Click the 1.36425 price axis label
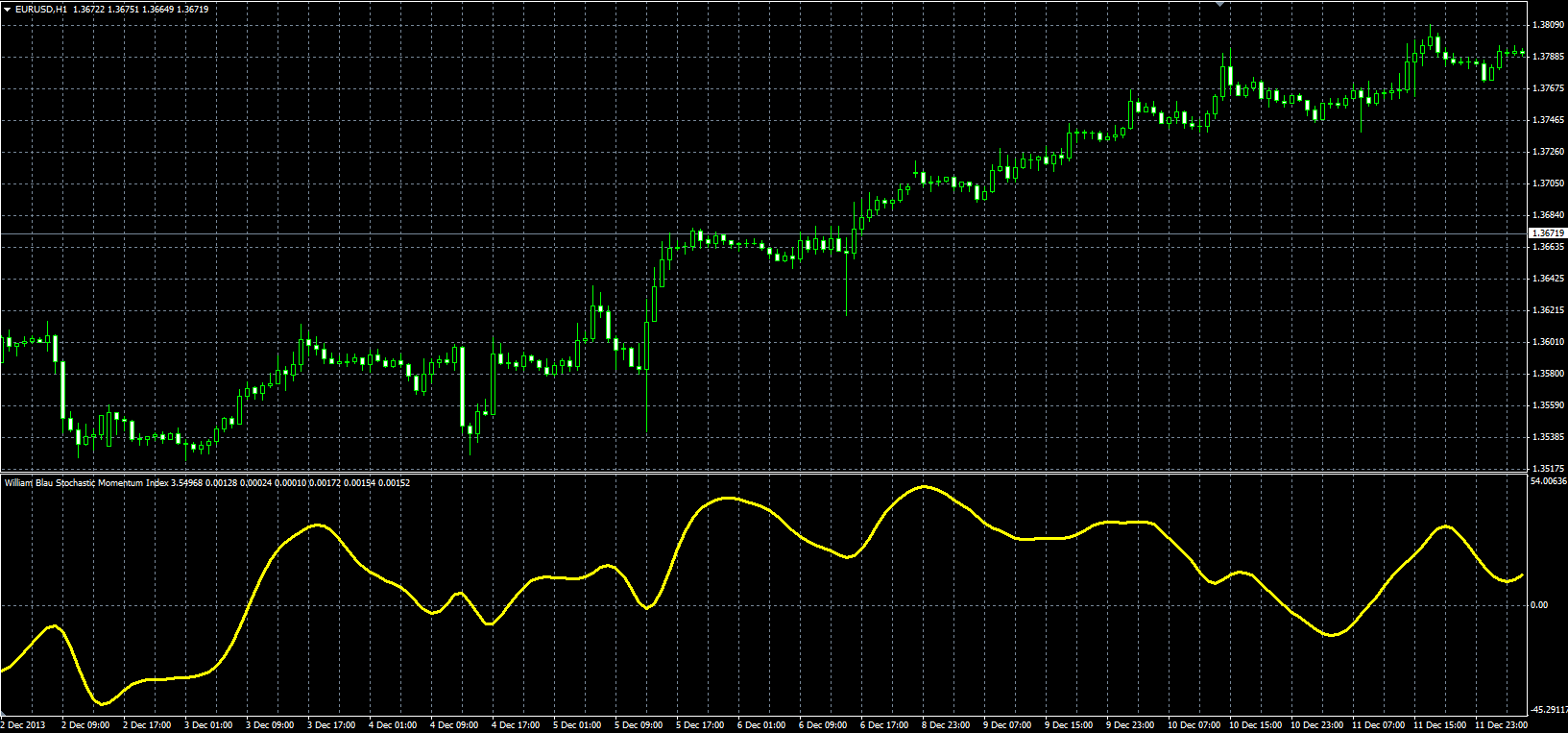Viewport: 1568px width, 733px height. (x=1549, y=279)
